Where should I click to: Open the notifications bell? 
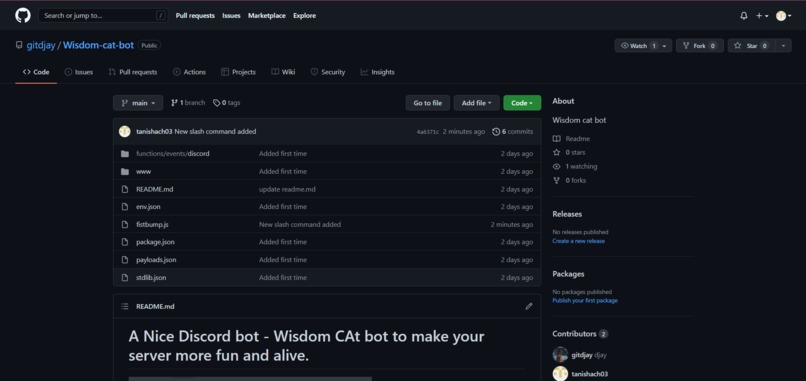(744, 16)
